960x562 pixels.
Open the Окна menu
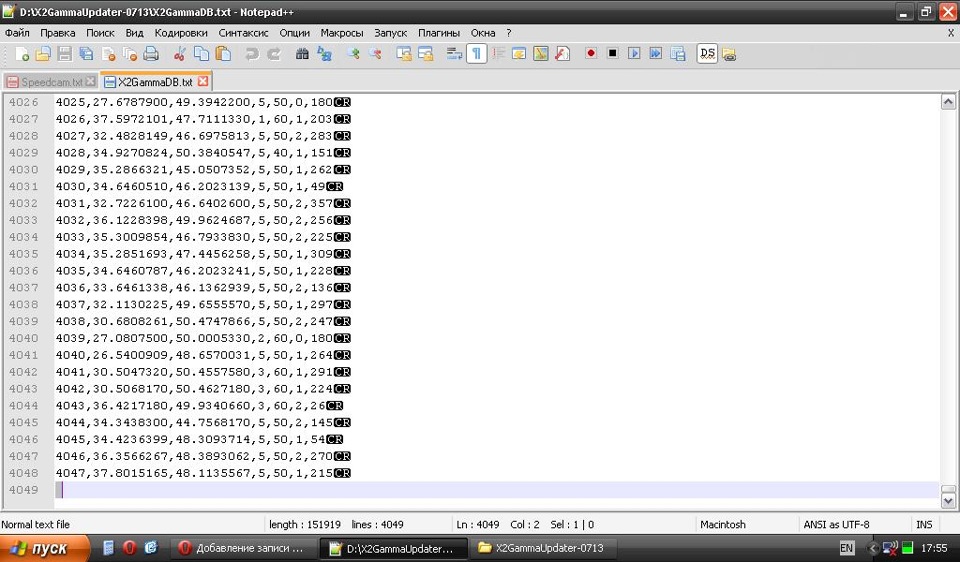(x=482, y=33)
